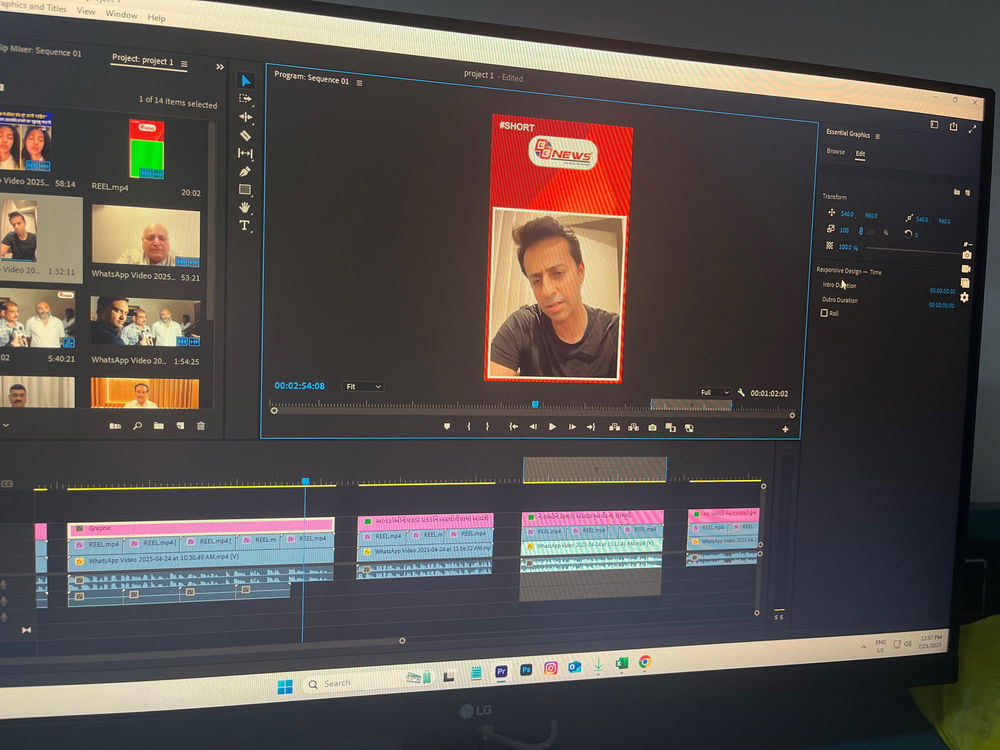Select the Pen tool
This screenshot has width=1000, height=750.
(245, 172)
